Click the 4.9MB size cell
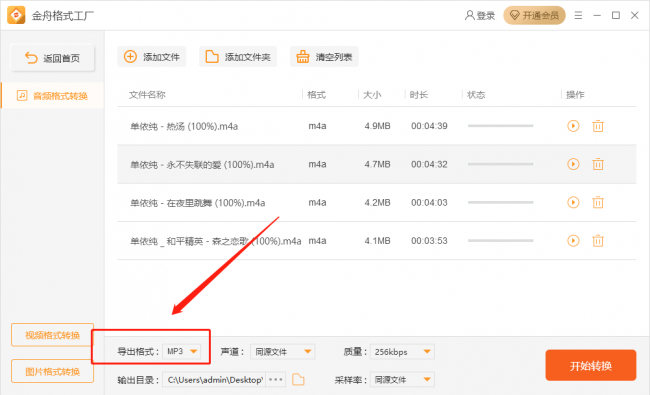The height and width of the screenshot is (395, 650). point(377,126)
